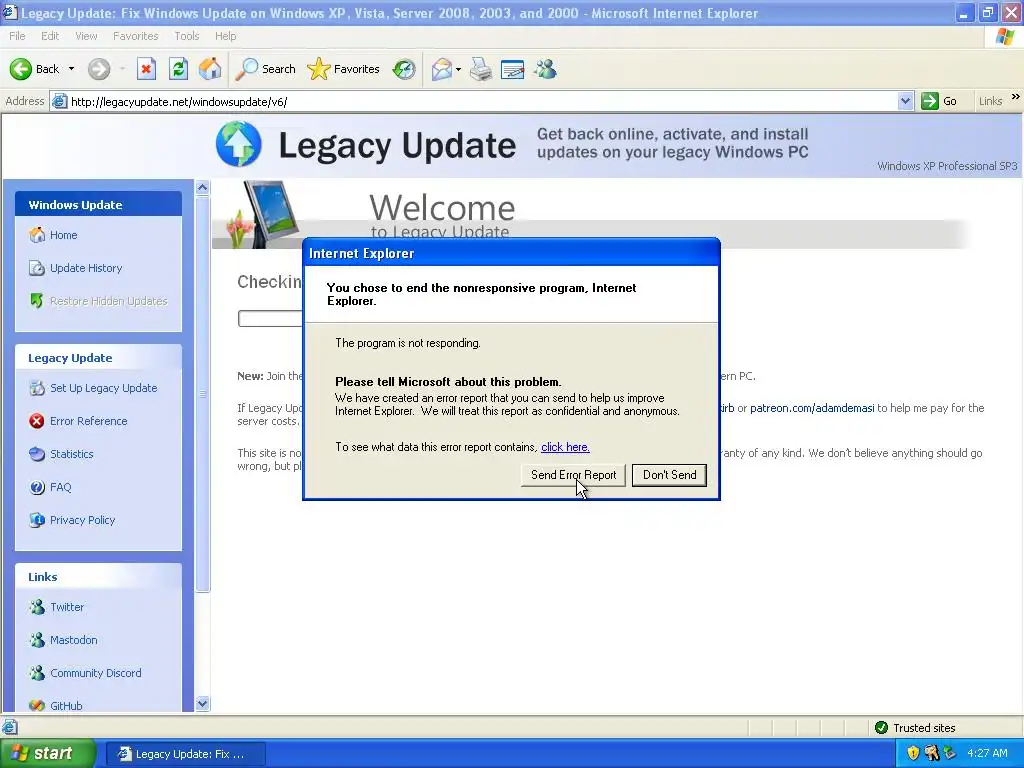Click the page icon beside the address URL
The image size is (1024, 768).
tap(59, 101)
